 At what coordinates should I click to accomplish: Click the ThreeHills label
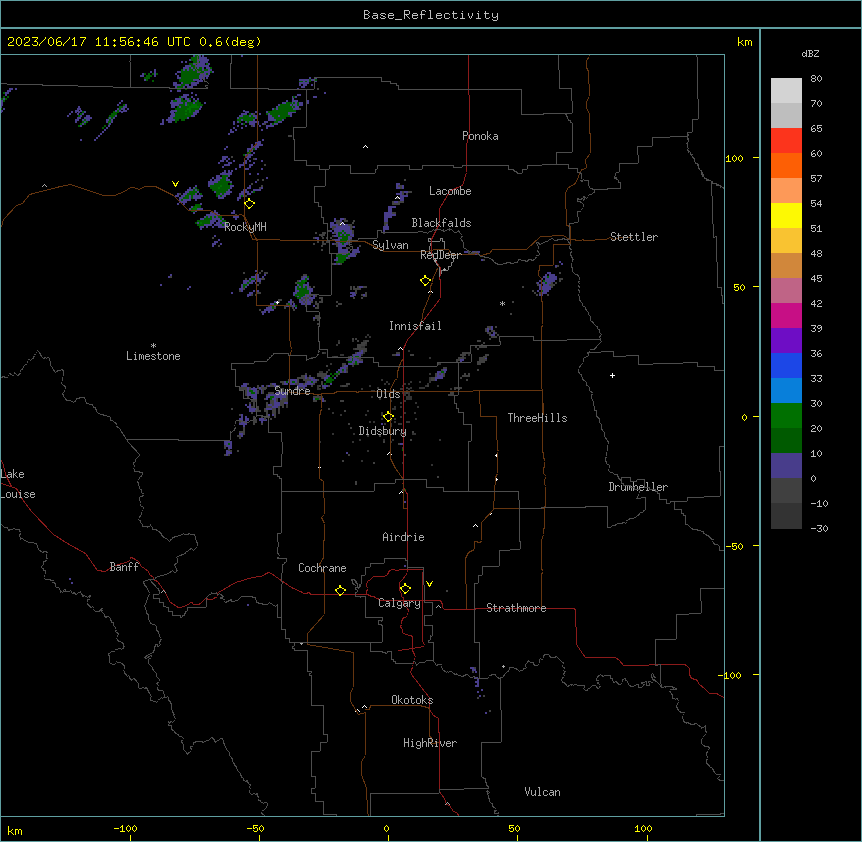pyautogui.click(x=537, y=418)
